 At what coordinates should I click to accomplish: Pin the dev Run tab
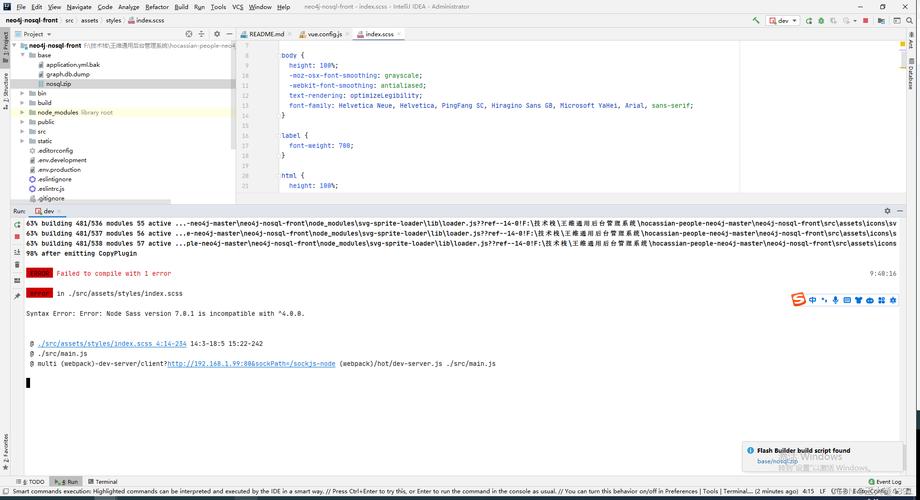[x=17, y=296]
